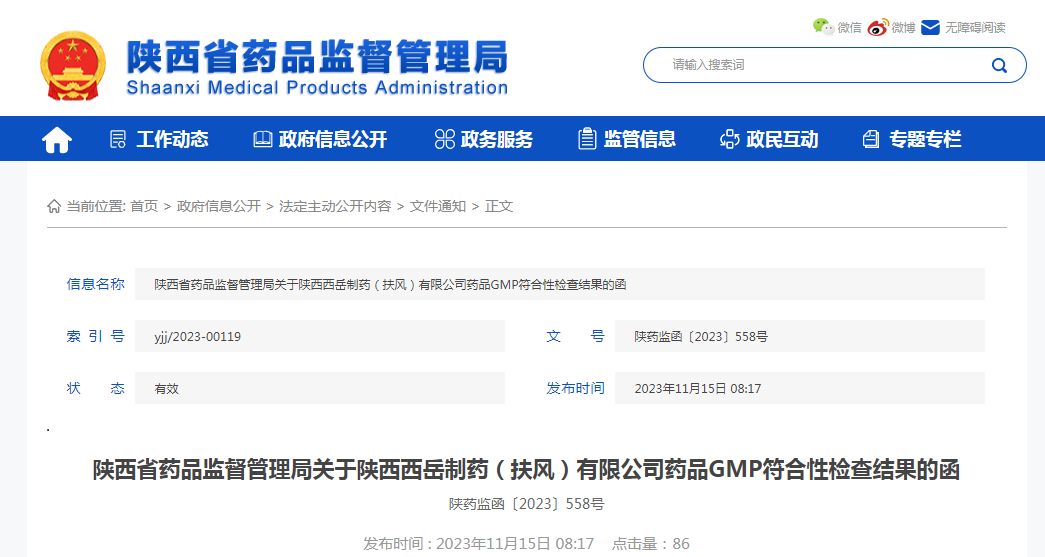This screenshot has width=1045, height=557.
Task: Click the 索引号 label
Action: [95, 336]
